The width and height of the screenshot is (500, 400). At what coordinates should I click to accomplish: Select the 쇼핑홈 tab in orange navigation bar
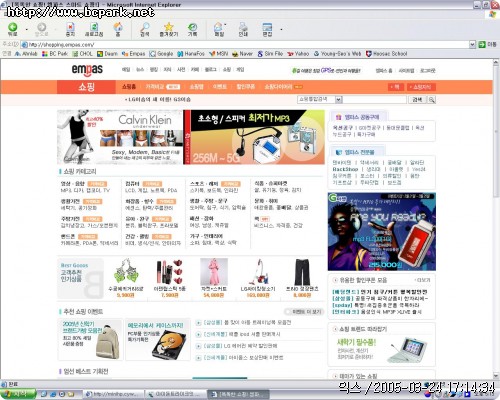coord(129,87)
